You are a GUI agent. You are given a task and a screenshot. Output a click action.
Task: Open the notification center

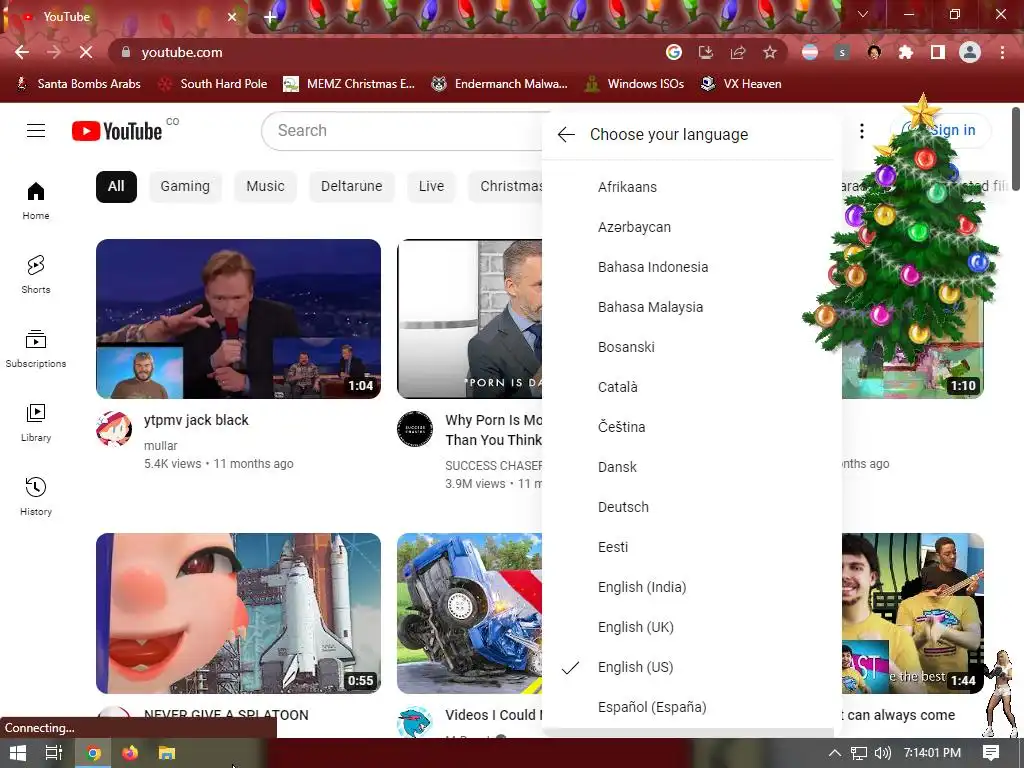(991, 753)
